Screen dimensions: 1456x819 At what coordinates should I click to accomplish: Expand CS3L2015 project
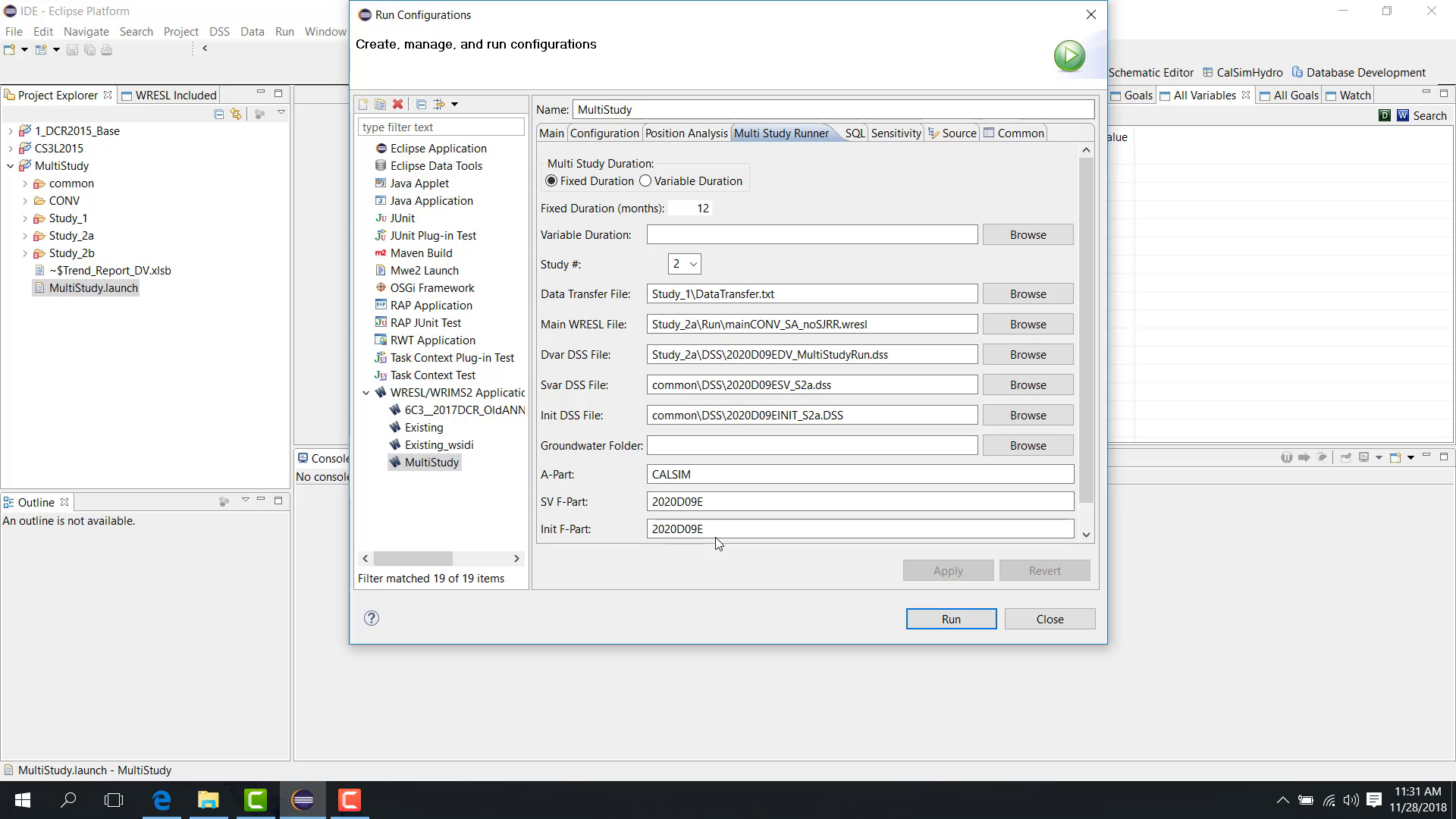[10, 149]
